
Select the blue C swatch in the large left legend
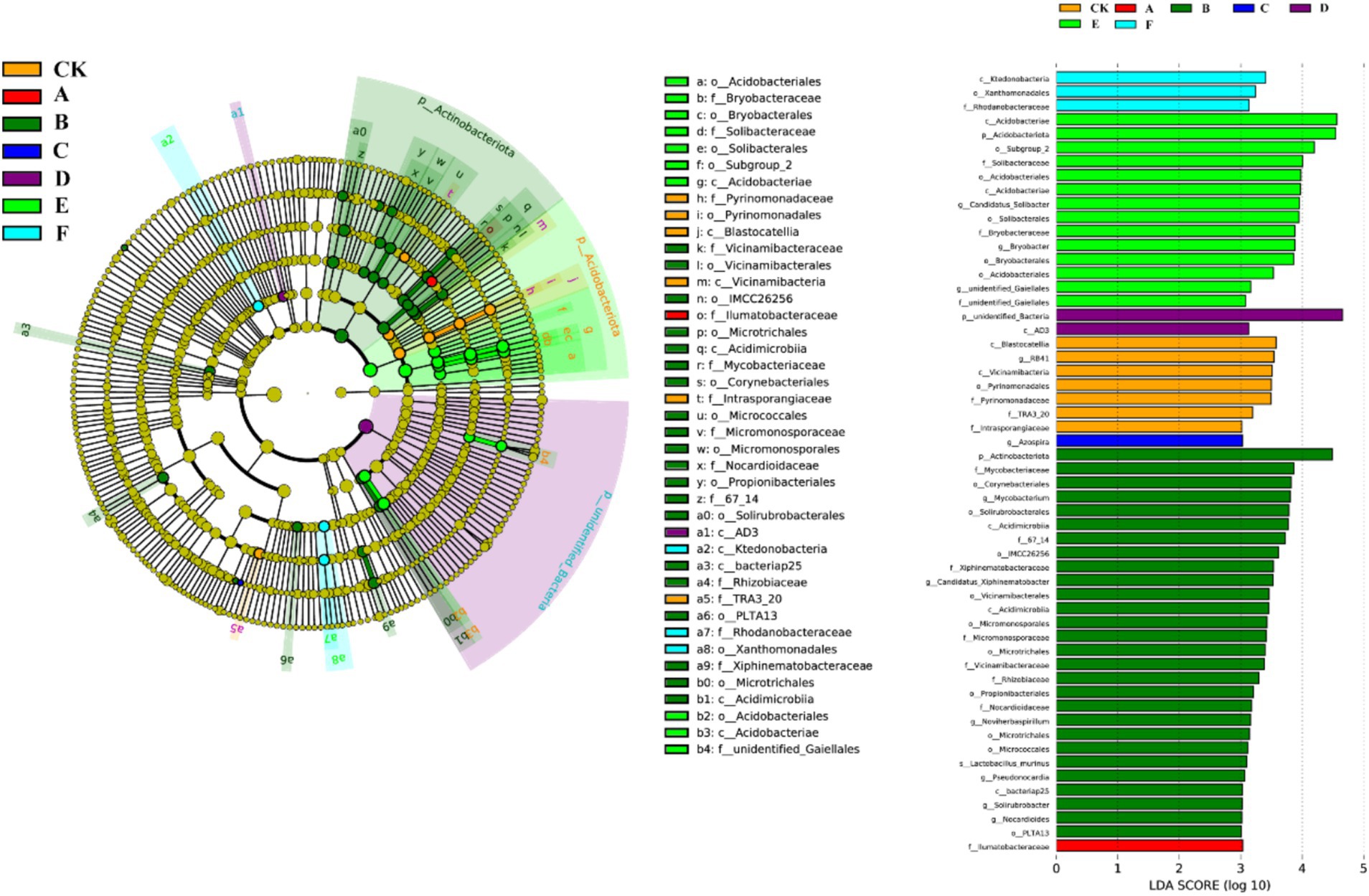point(22,151)
